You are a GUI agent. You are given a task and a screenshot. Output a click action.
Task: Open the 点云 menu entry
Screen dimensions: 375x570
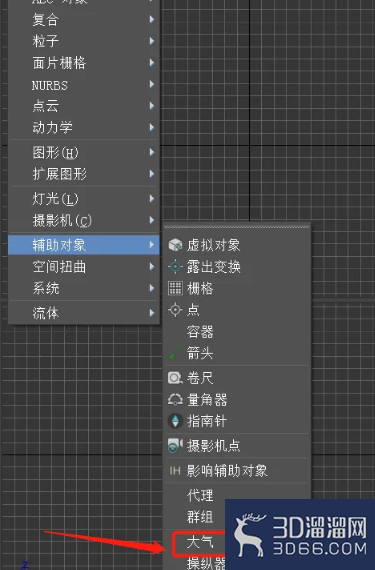pyautogui.click(x=84, y=106)
